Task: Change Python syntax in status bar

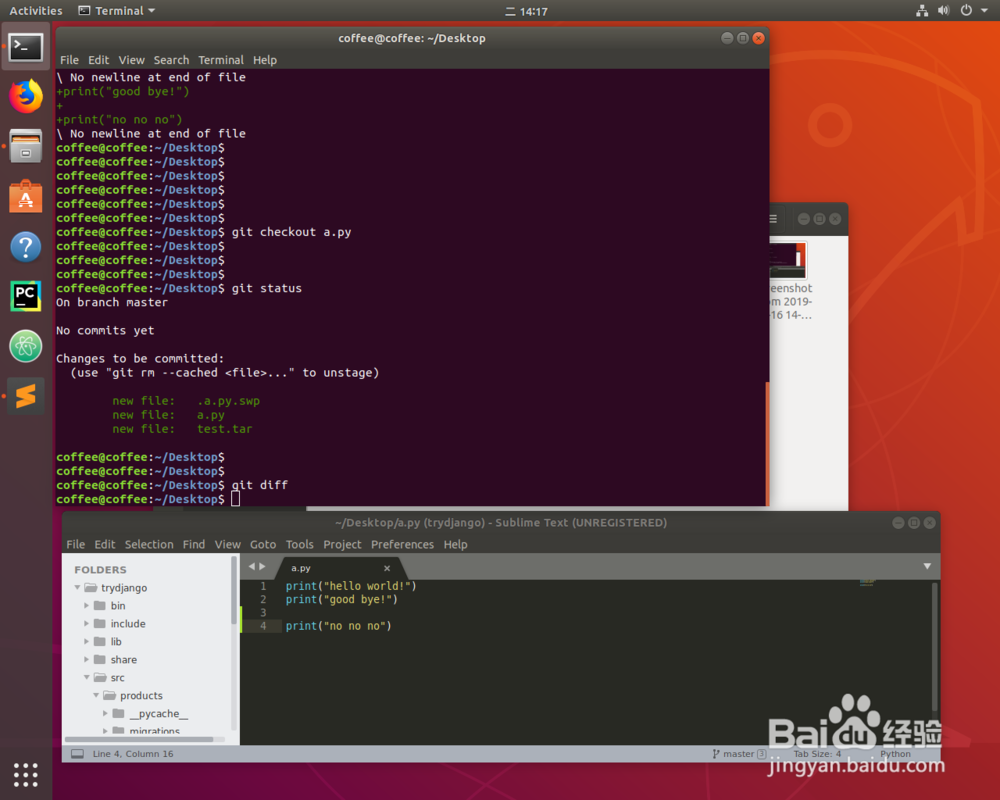Action: coord(895,753)
